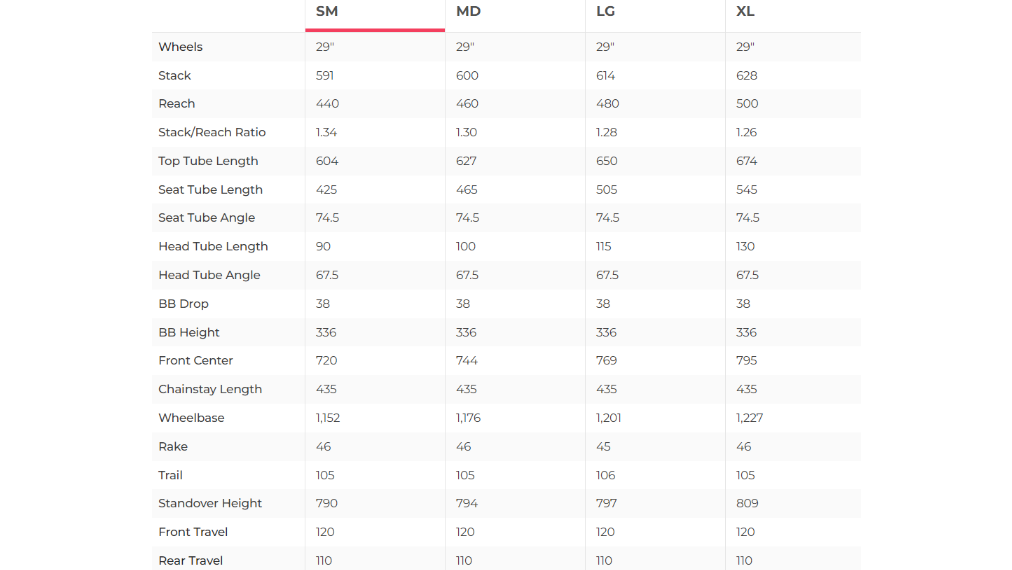The width and height of the screenshot is (1012, 570).
Task: Click the Wheels row label
Action: [x=180, y=47]
